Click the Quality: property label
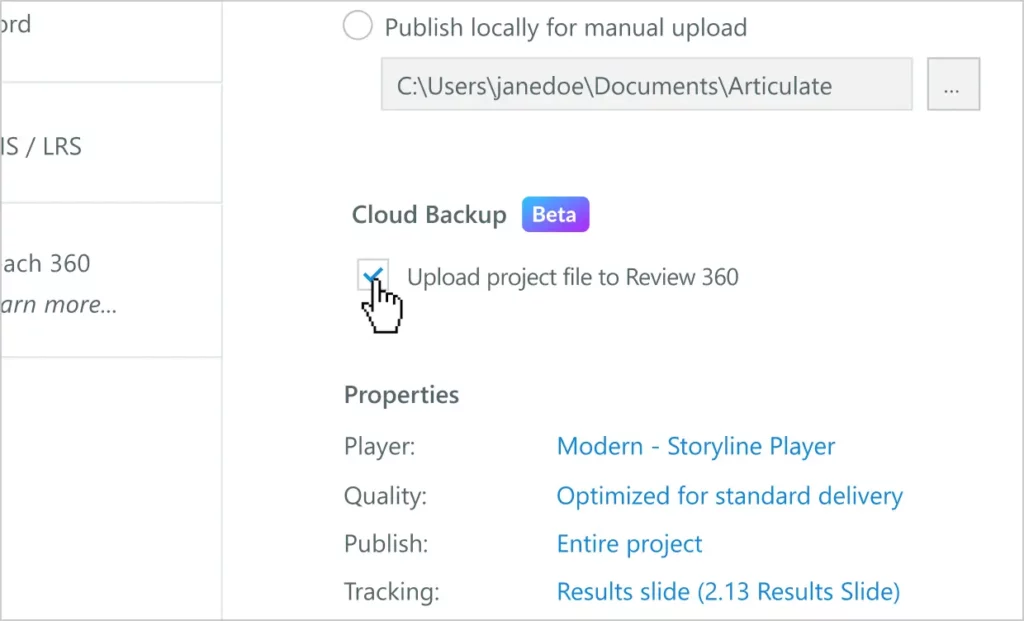Screen dimensions: 1024x621 click(384, 496)
